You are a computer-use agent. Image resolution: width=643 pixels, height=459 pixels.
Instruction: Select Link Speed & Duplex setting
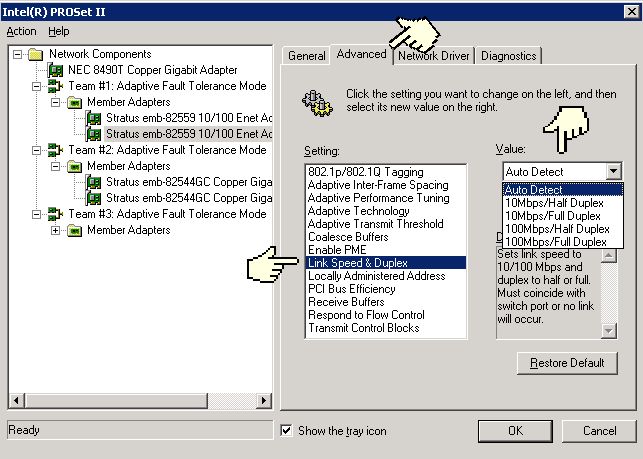point(386,263)
